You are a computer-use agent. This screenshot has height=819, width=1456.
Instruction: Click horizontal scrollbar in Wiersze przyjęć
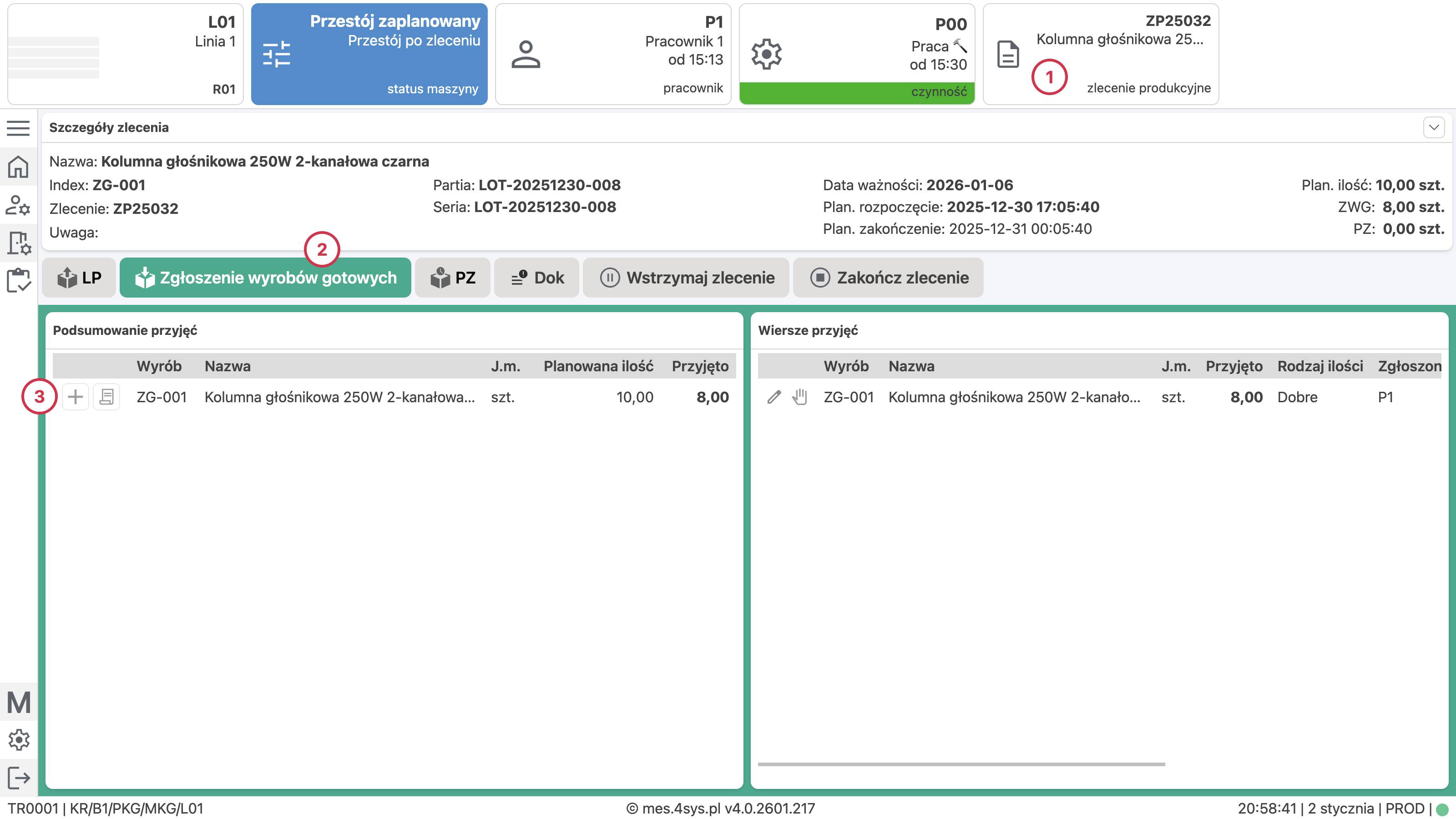tap(961, 764)
